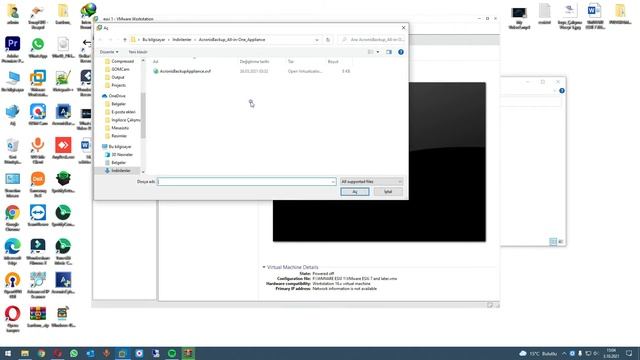The height and width of the screenshot is (360, 640).
Task: Select the Output folder in navigation tree
Action: tap(118, 77)
